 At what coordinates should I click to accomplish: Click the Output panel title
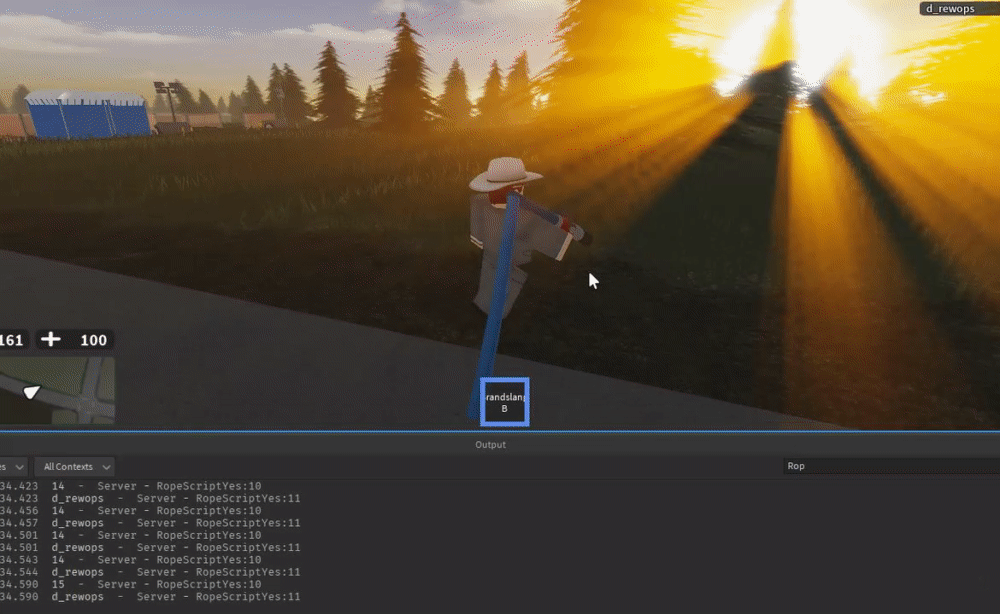coord(490,444)
